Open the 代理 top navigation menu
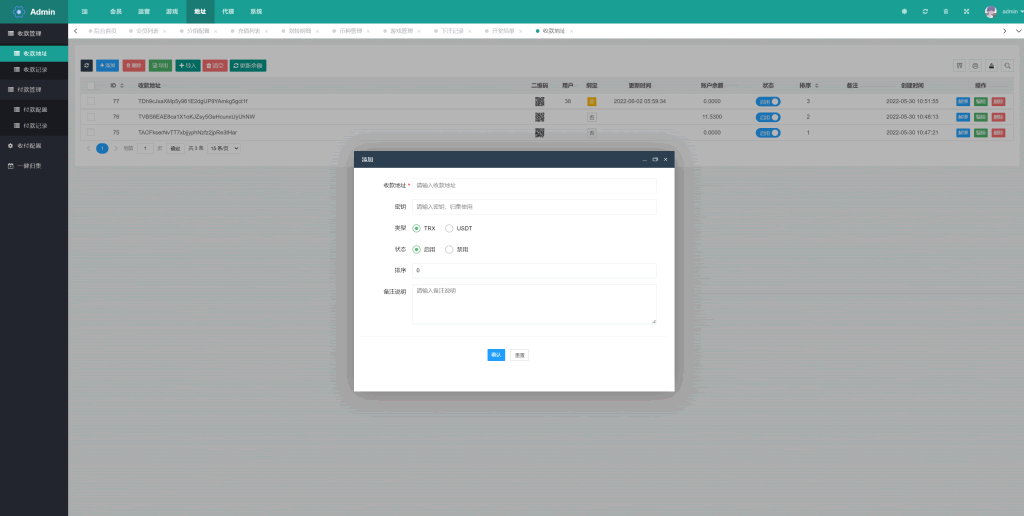This screenshot has height=516, width=1024. [x=228, y=11]
